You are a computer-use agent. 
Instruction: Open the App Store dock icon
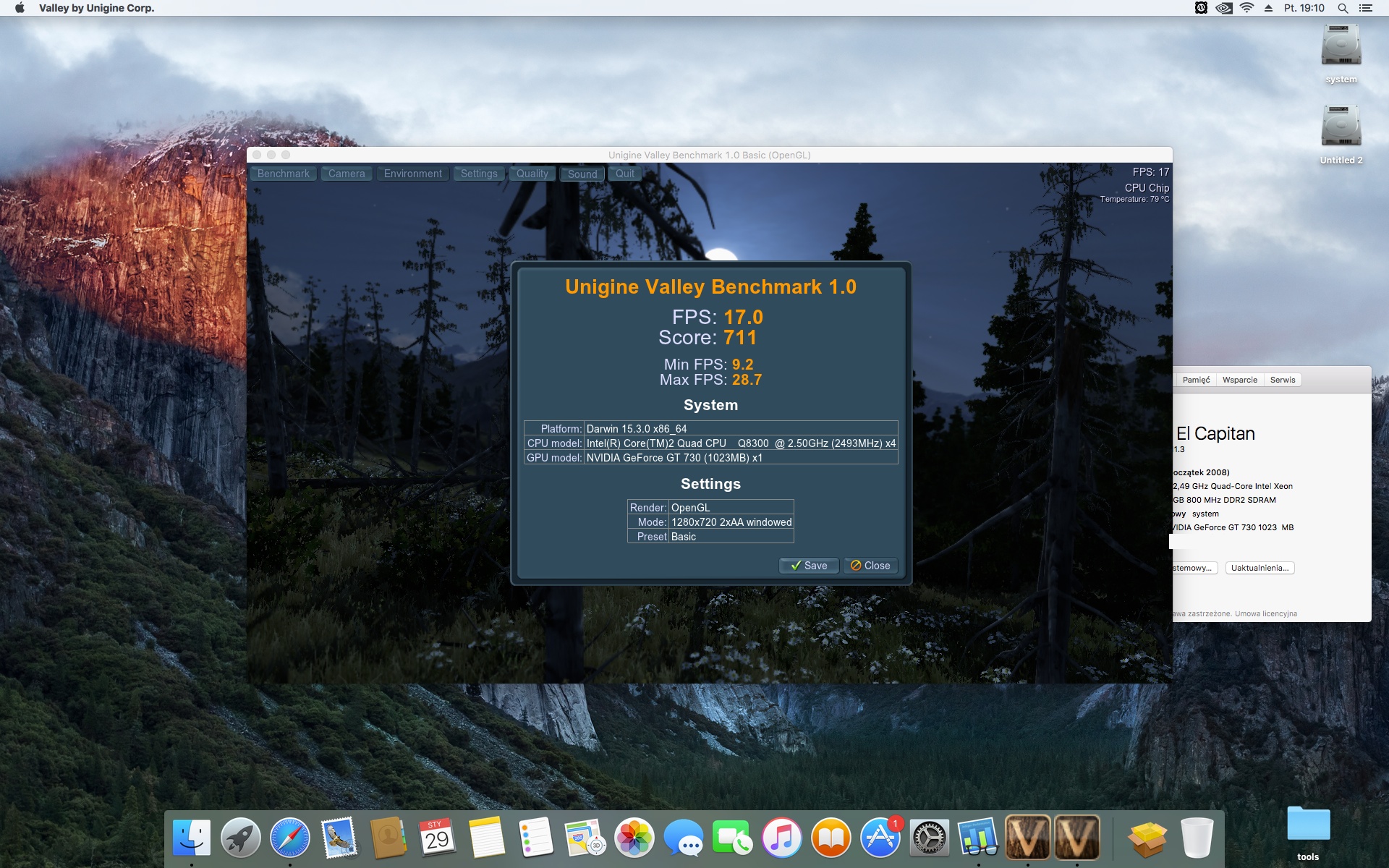point(880,838)
